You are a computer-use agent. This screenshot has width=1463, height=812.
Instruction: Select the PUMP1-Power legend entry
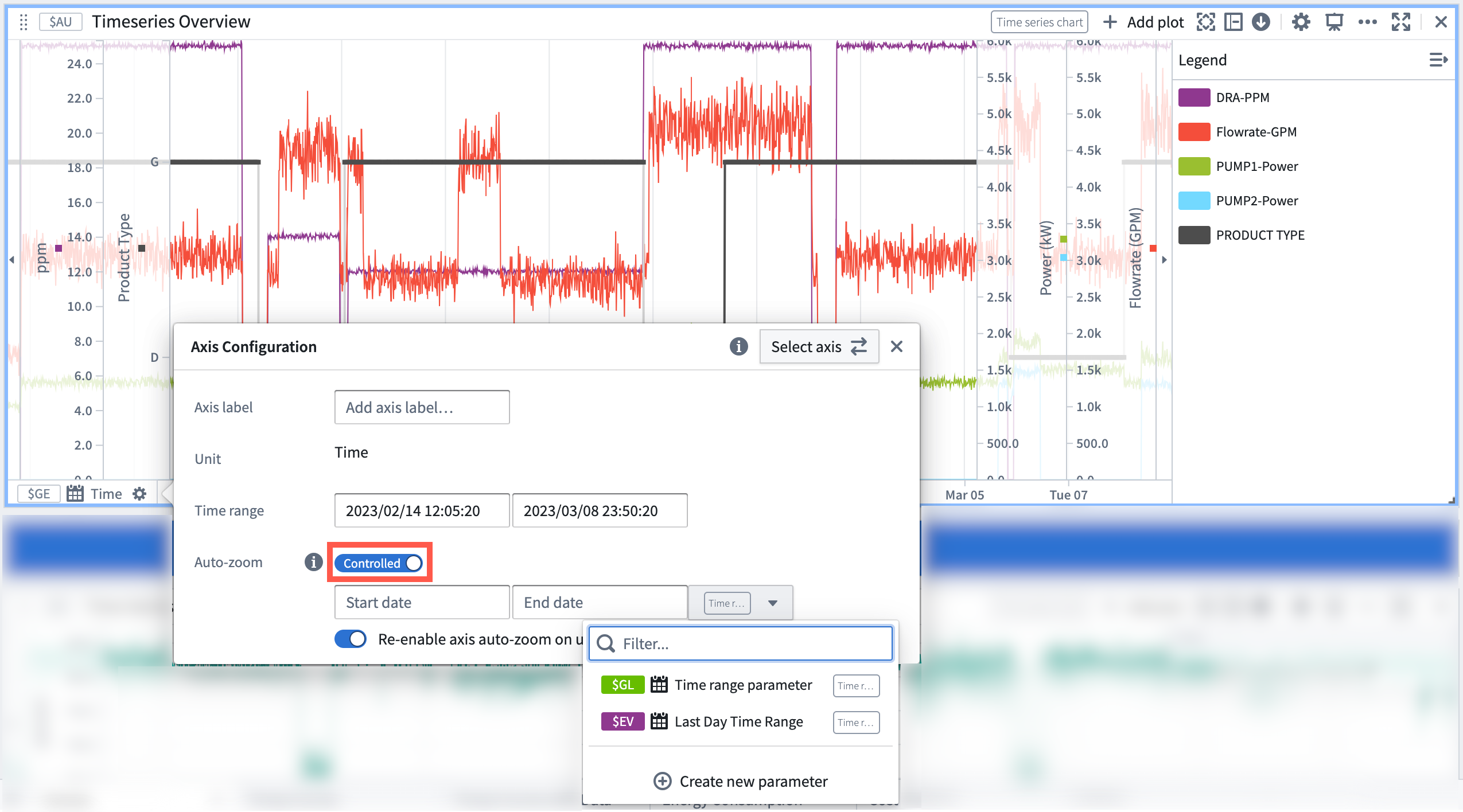tap(1257, 166)
